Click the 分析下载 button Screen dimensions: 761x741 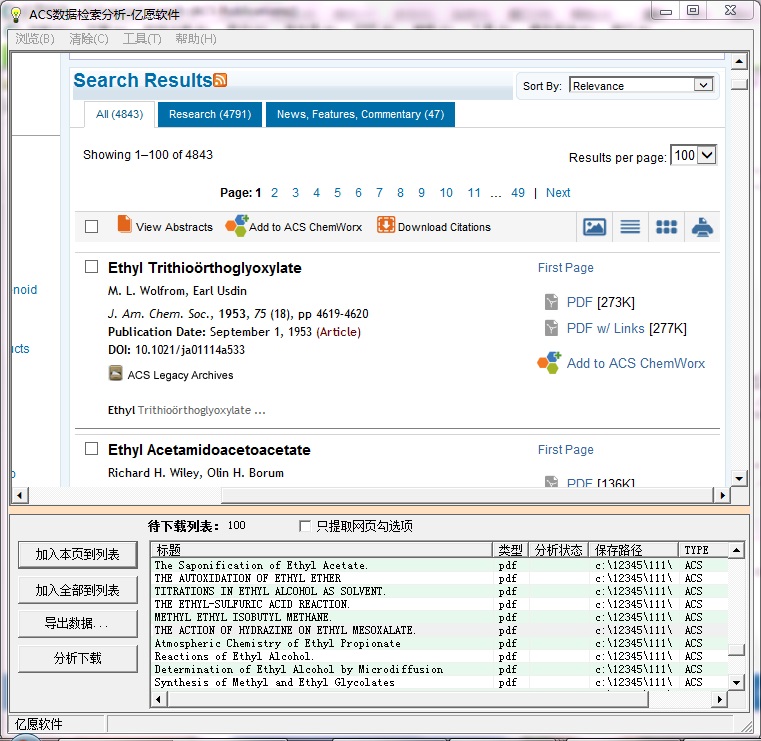[78, 659]
